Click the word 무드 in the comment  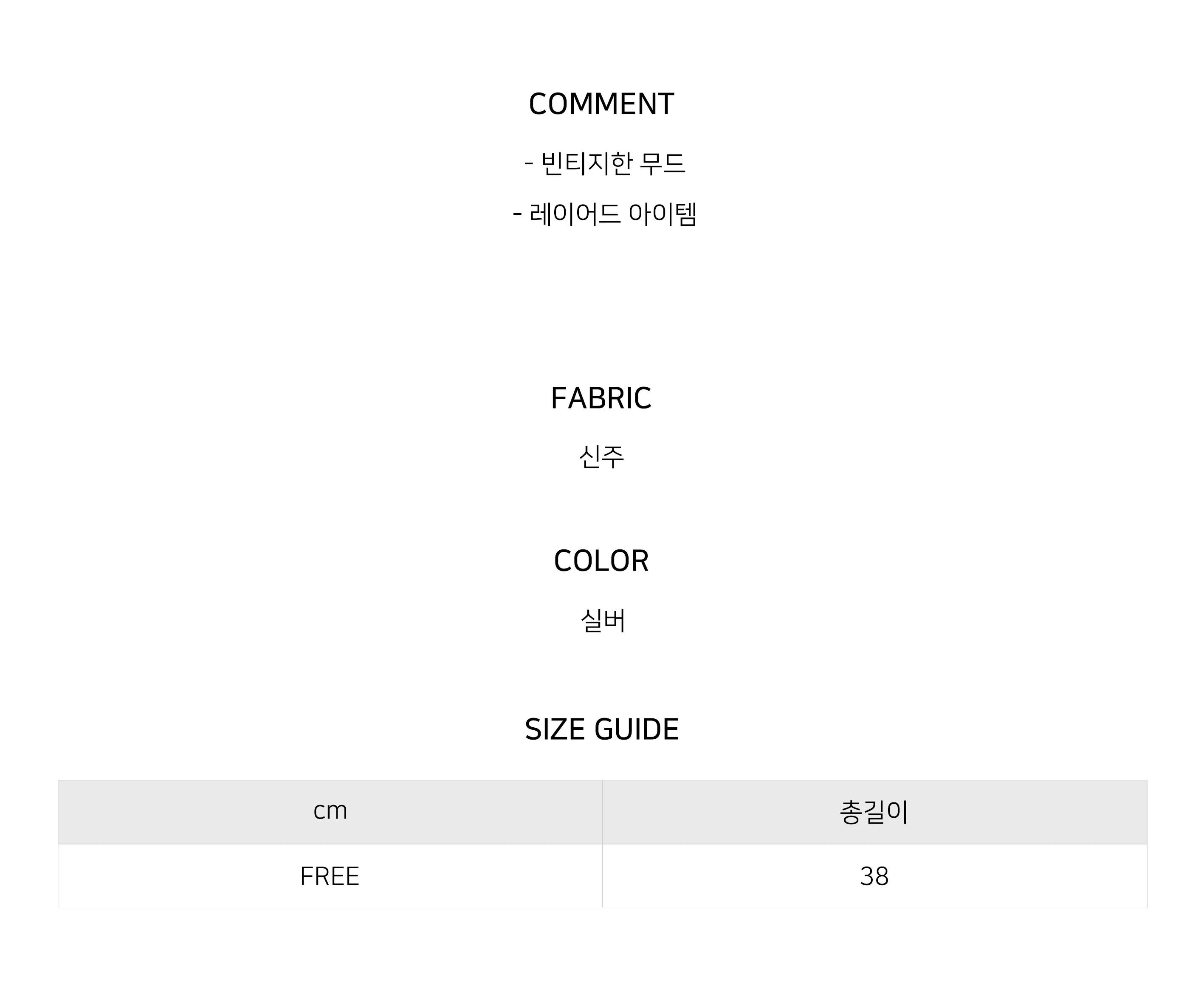tap(663, 163)
